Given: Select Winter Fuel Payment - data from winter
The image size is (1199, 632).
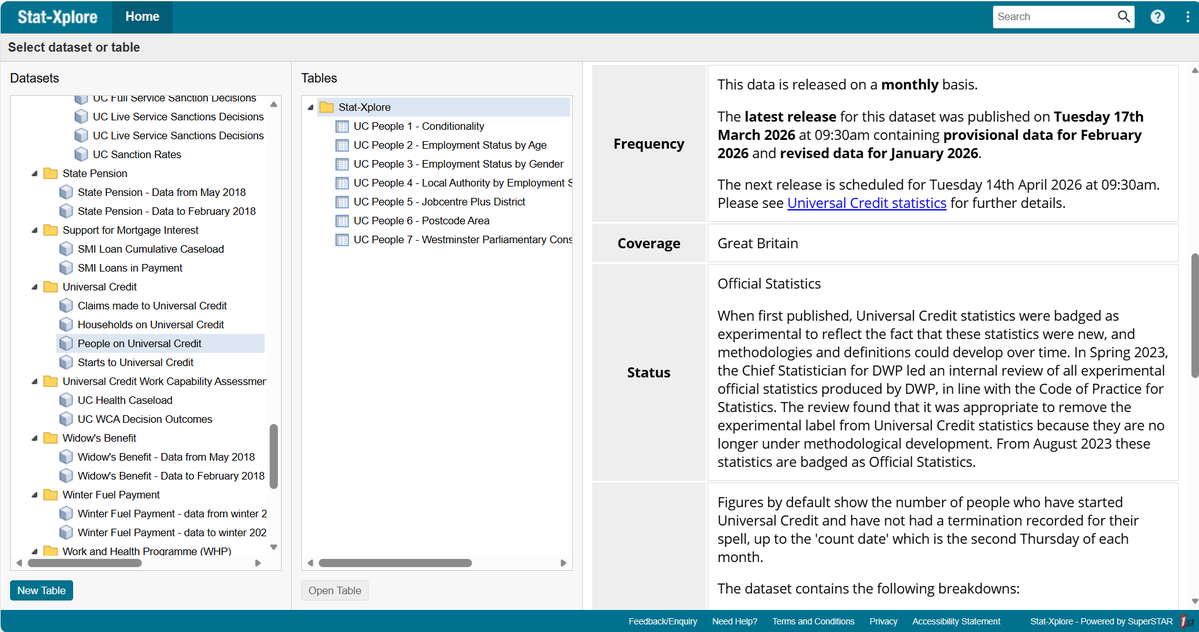Looking at the screenshot, I should 172,514.
